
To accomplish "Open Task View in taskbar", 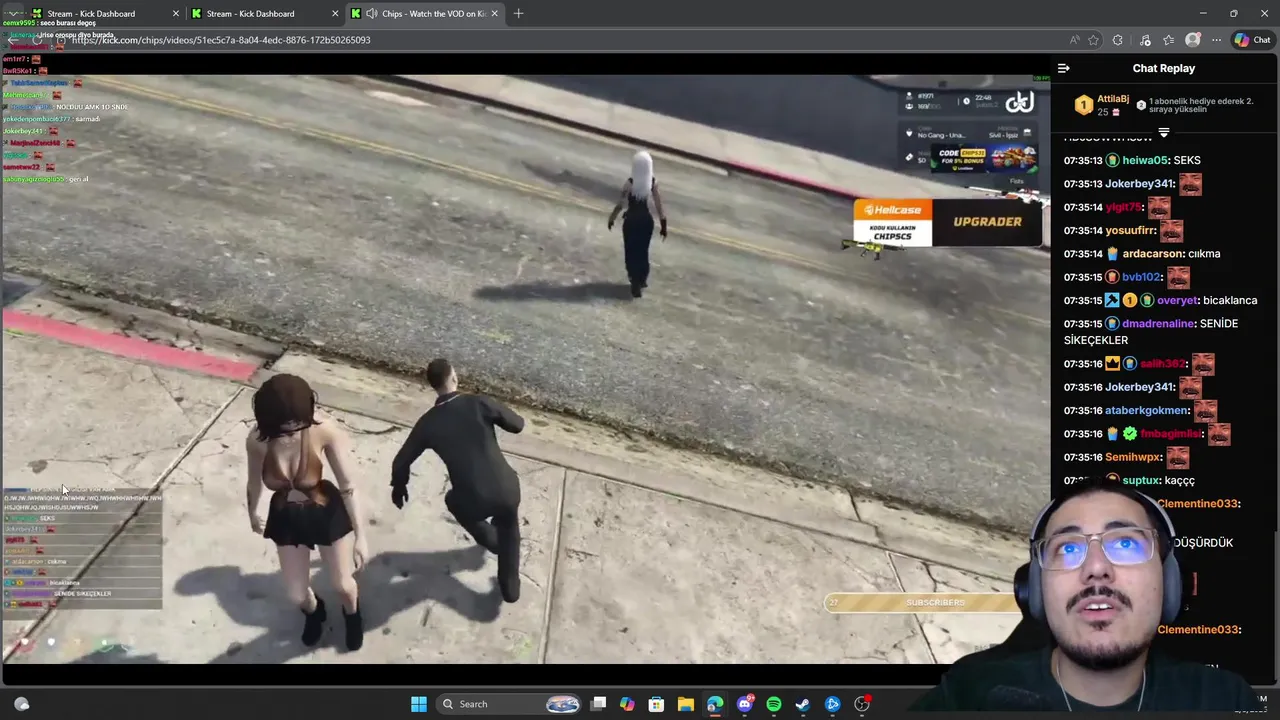I will [x=598, y=704].
